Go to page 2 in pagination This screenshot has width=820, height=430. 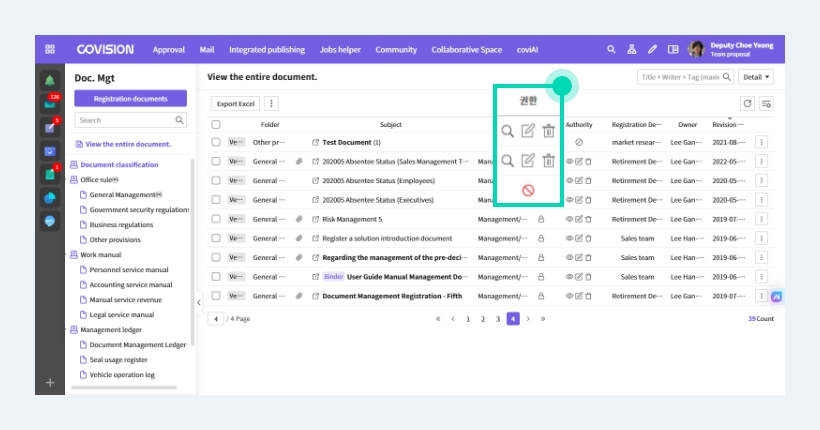(x=483, y=319)
